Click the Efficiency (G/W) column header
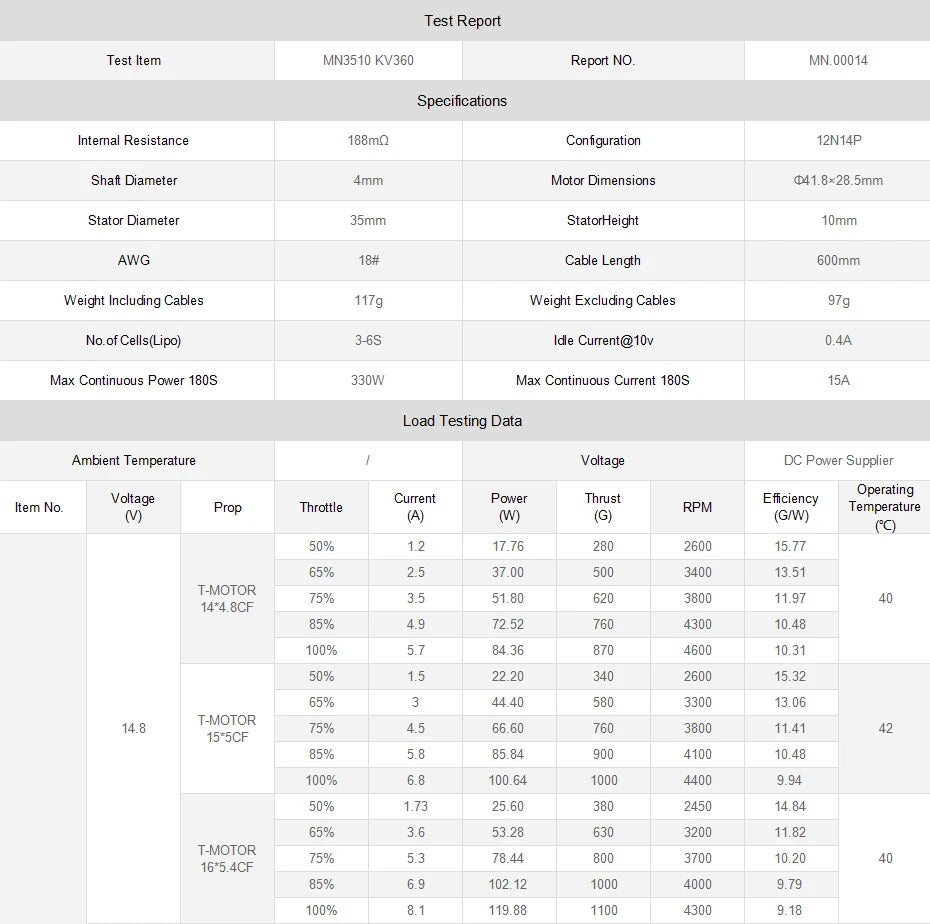Screen dimensions: 930x924 [790, 507]
